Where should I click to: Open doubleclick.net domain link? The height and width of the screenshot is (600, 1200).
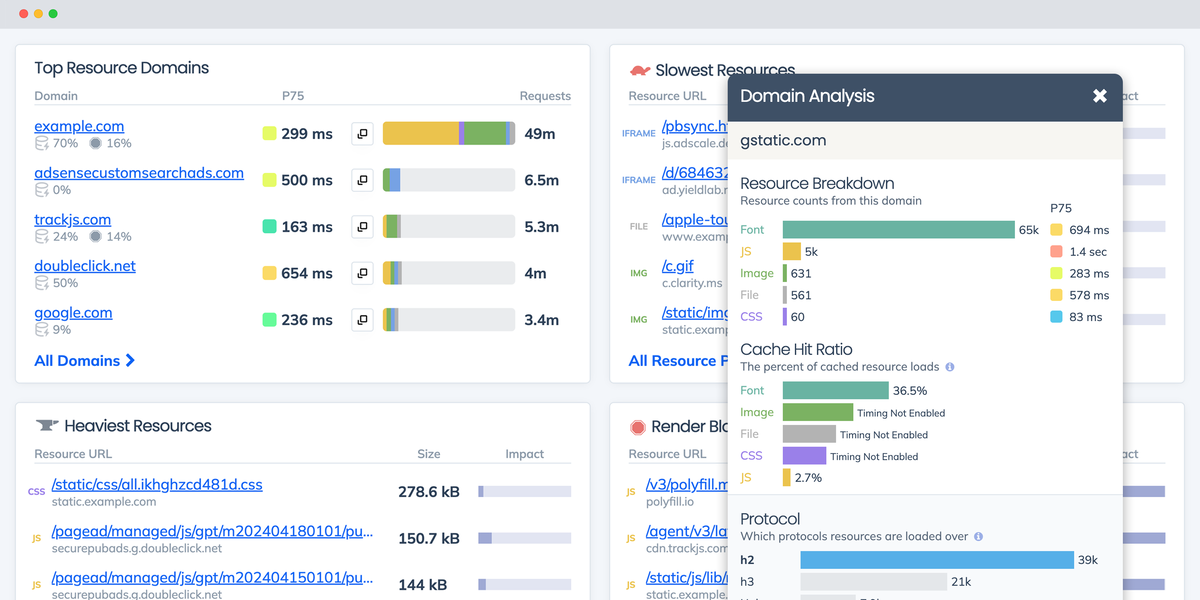(85, 266)
